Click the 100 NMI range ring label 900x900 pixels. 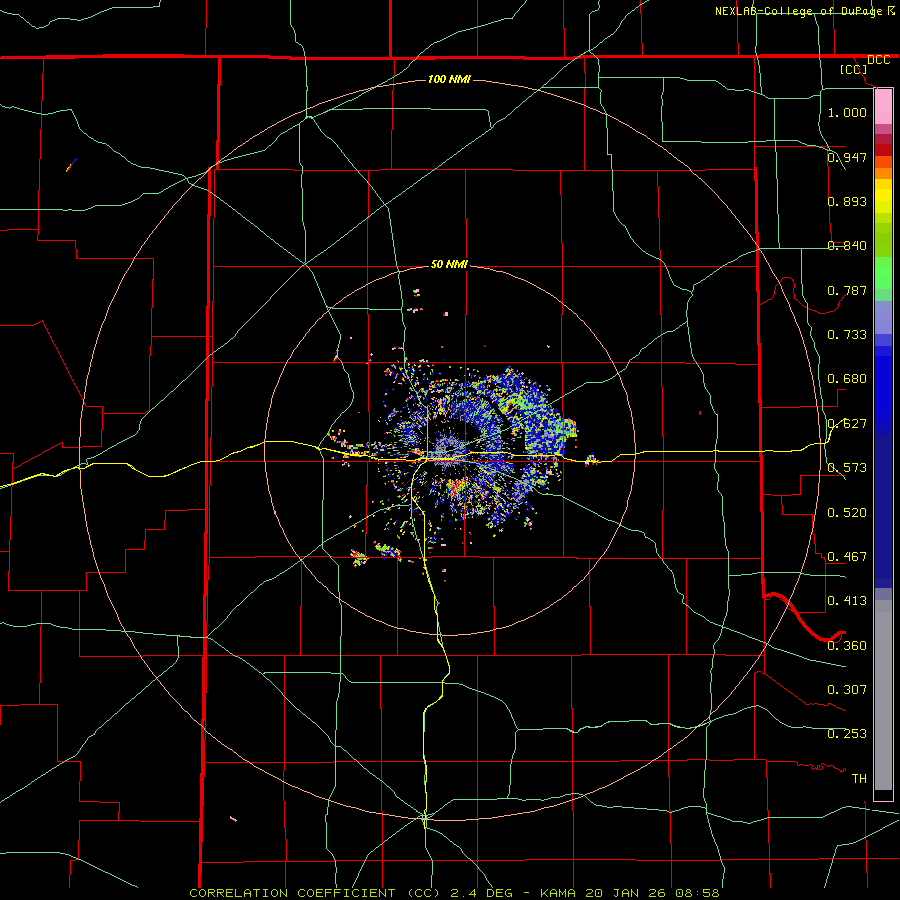click(x=449, y=79)
